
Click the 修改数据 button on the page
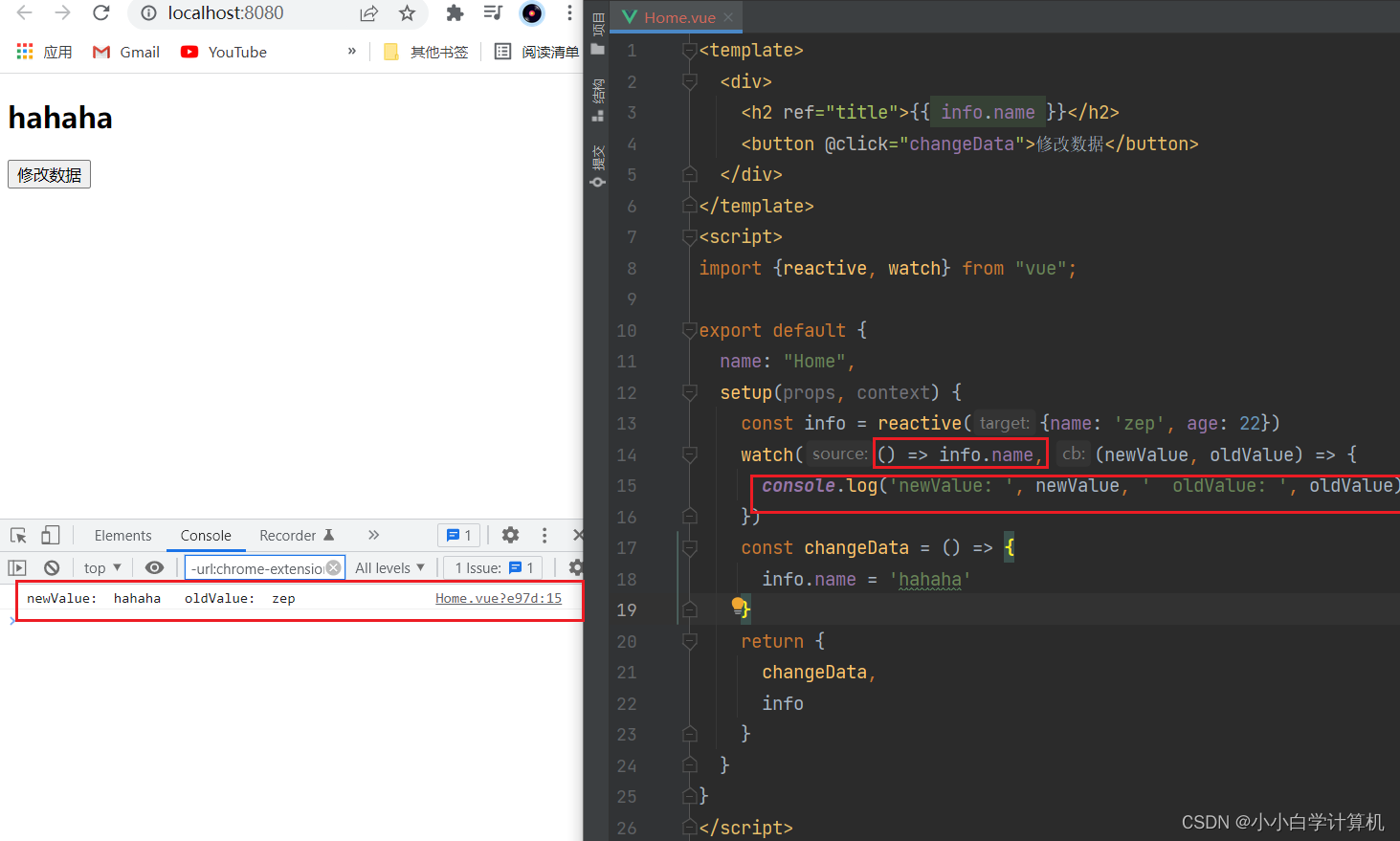[49, 175]
